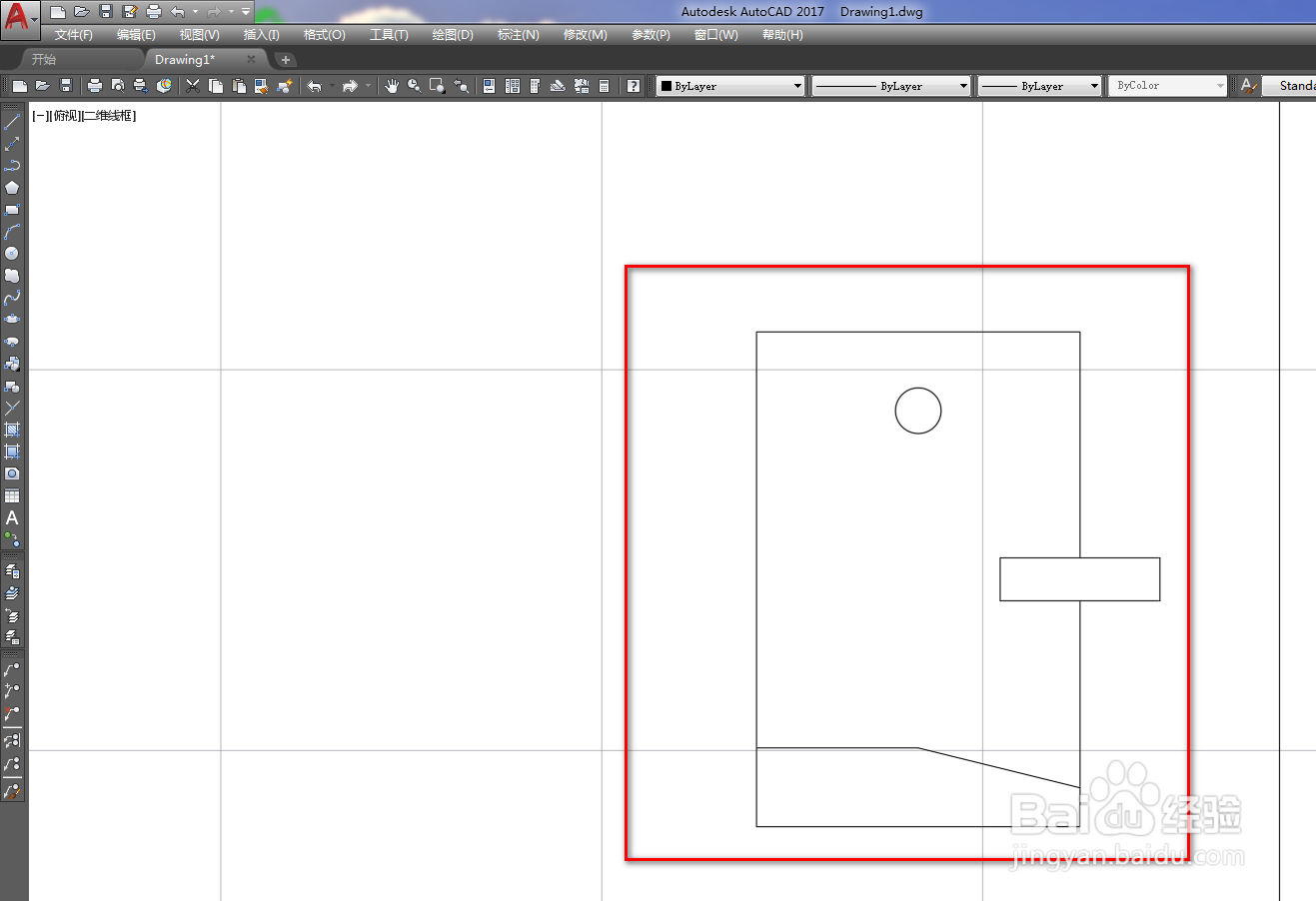Viewport: 1316px width, 901px height.
Task: Click the Zoom Realtime magnifier icon
Action: (x=414, y=86)
